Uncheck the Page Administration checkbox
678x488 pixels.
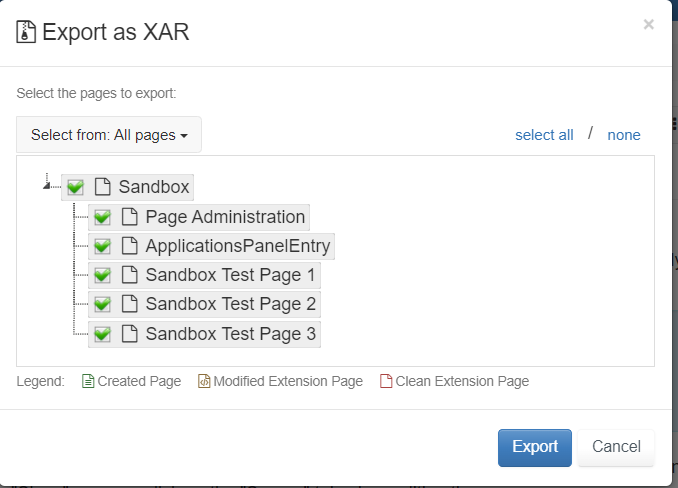click(102, 217)
